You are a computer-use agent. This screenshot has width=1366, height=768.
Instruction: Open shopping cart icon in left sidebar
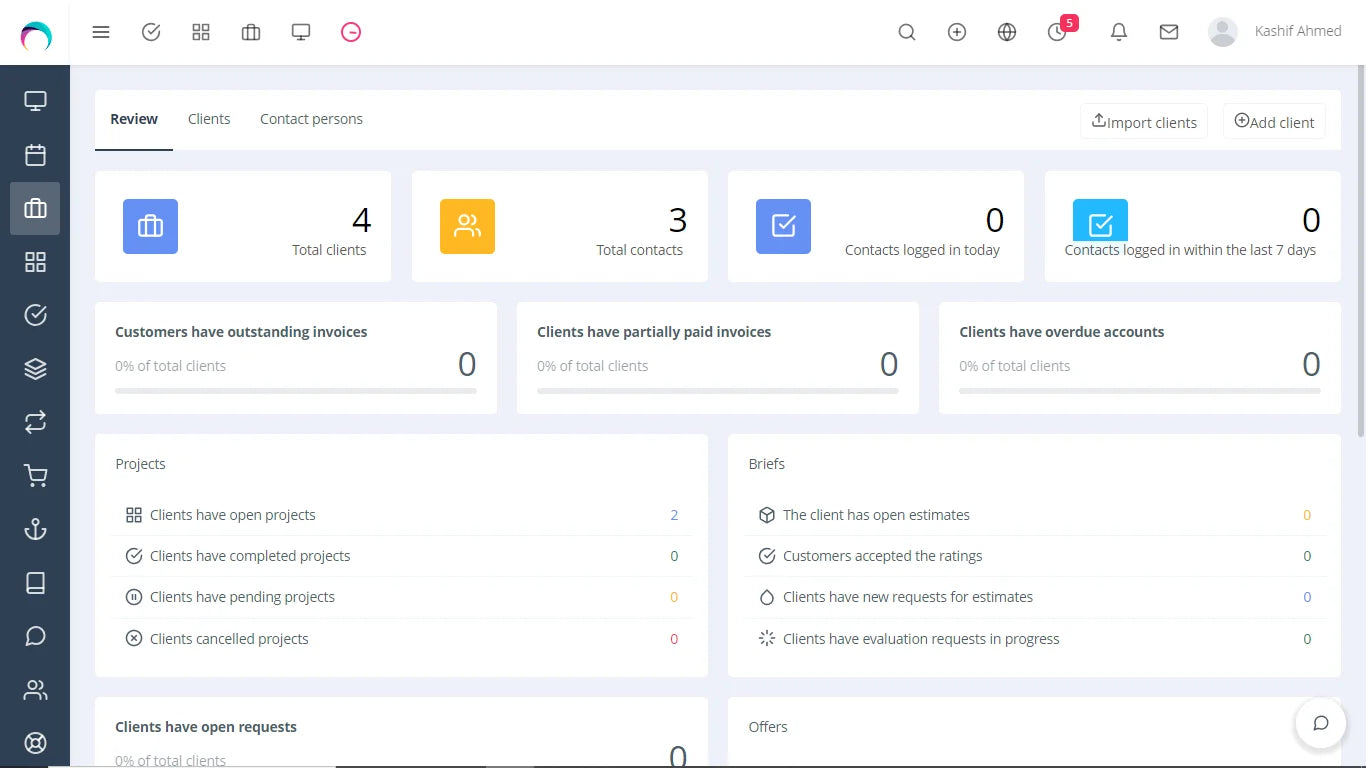[35, 476]
